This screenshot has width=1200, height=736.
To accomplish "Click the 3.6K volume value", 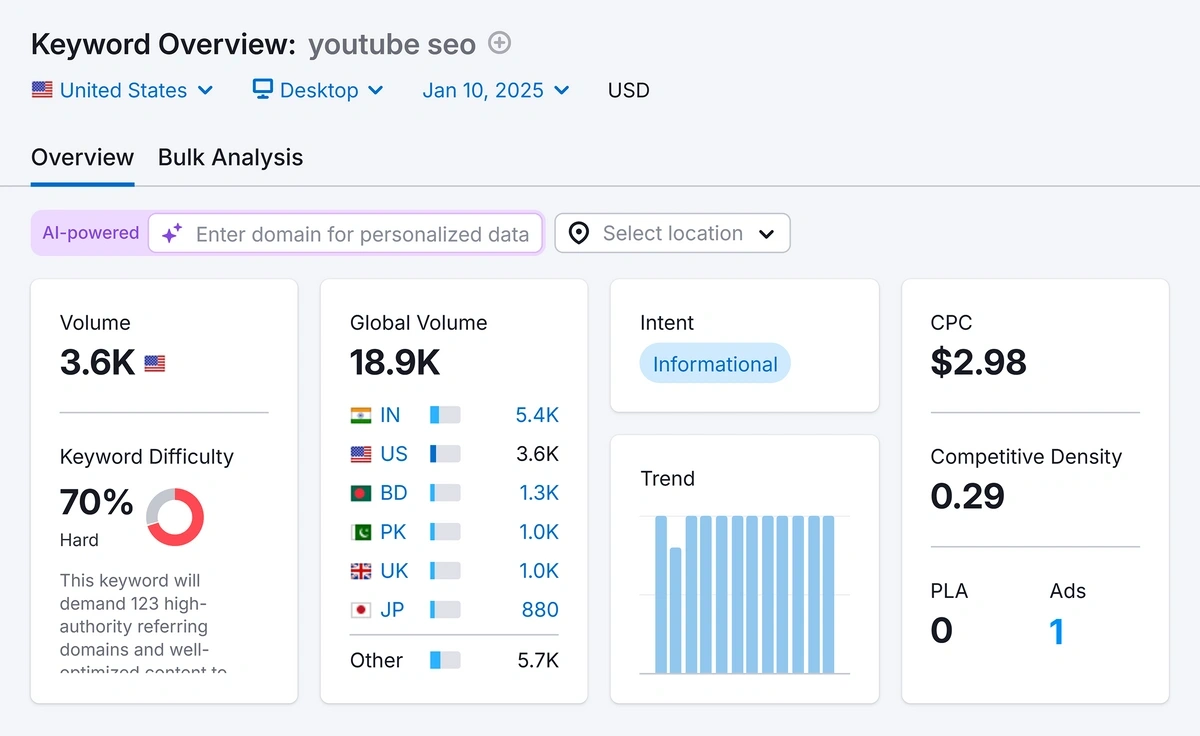I will pyautogui.click(x=97, y=363).
